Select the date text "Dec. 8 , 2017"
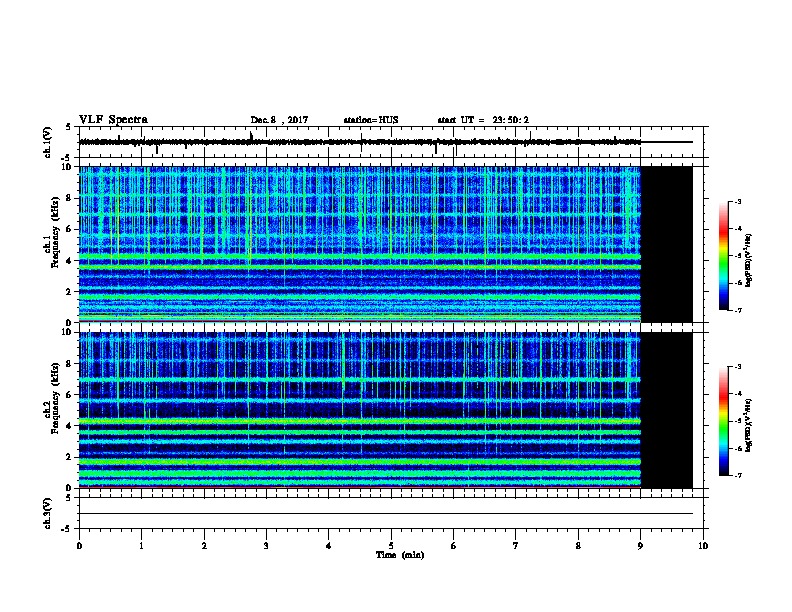This screenshot has height=612, width=792. click(279, 120)
